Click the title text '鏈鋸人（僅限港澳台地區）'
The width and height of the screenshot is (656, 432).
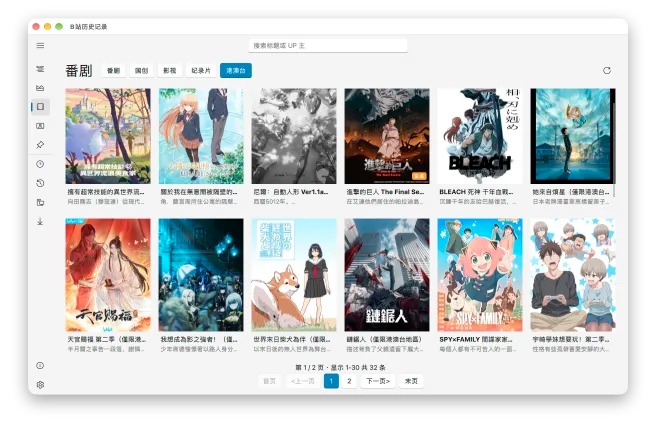(x=384, y=339)
